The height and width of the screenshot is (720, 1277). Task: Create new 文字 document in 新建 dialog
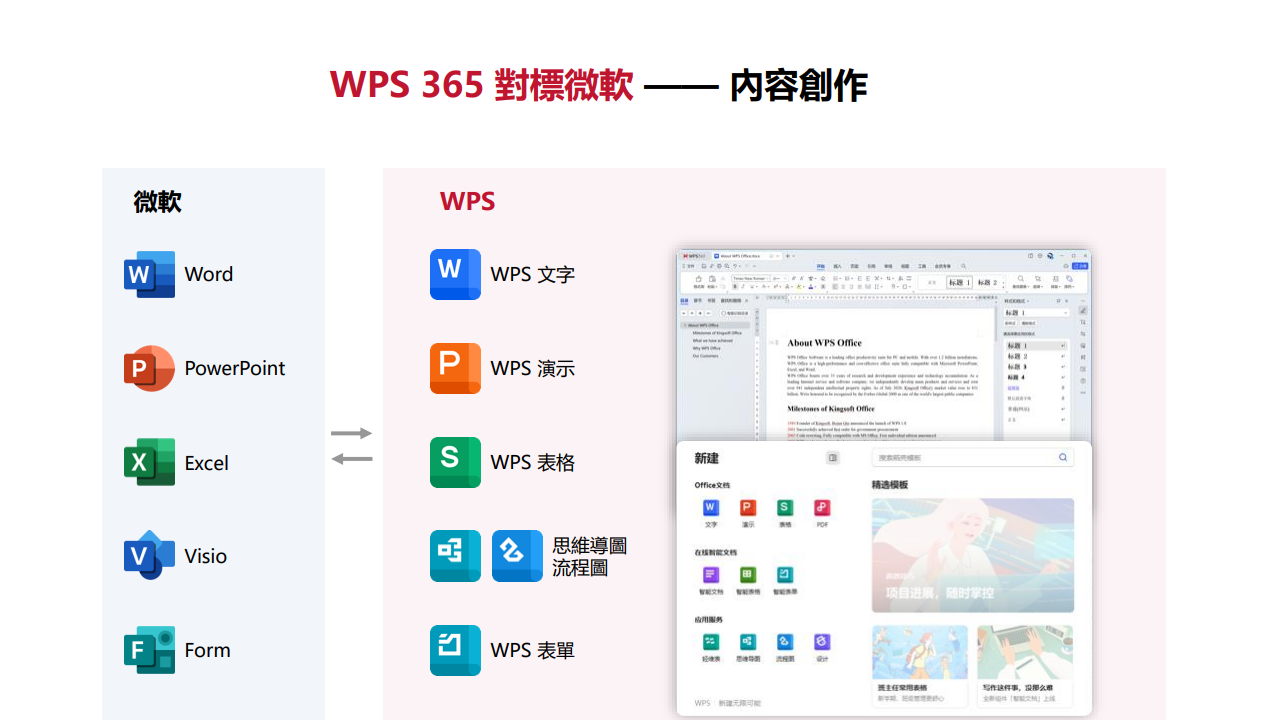tap(711, 513)
